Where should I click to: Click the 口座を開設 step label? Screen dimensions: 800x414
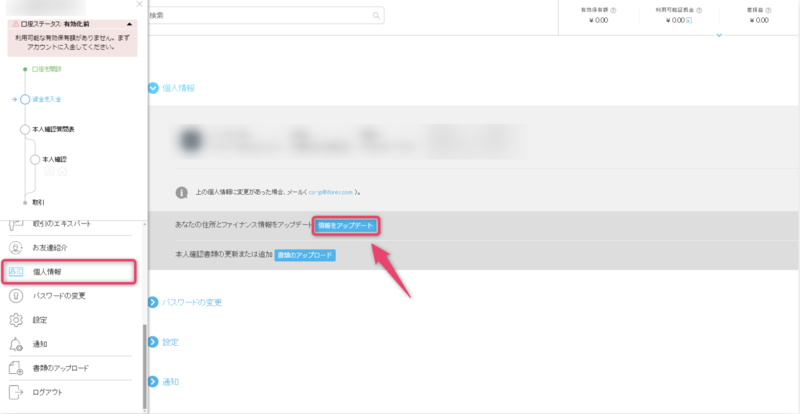pyautogui.click(x=46, y=68)
